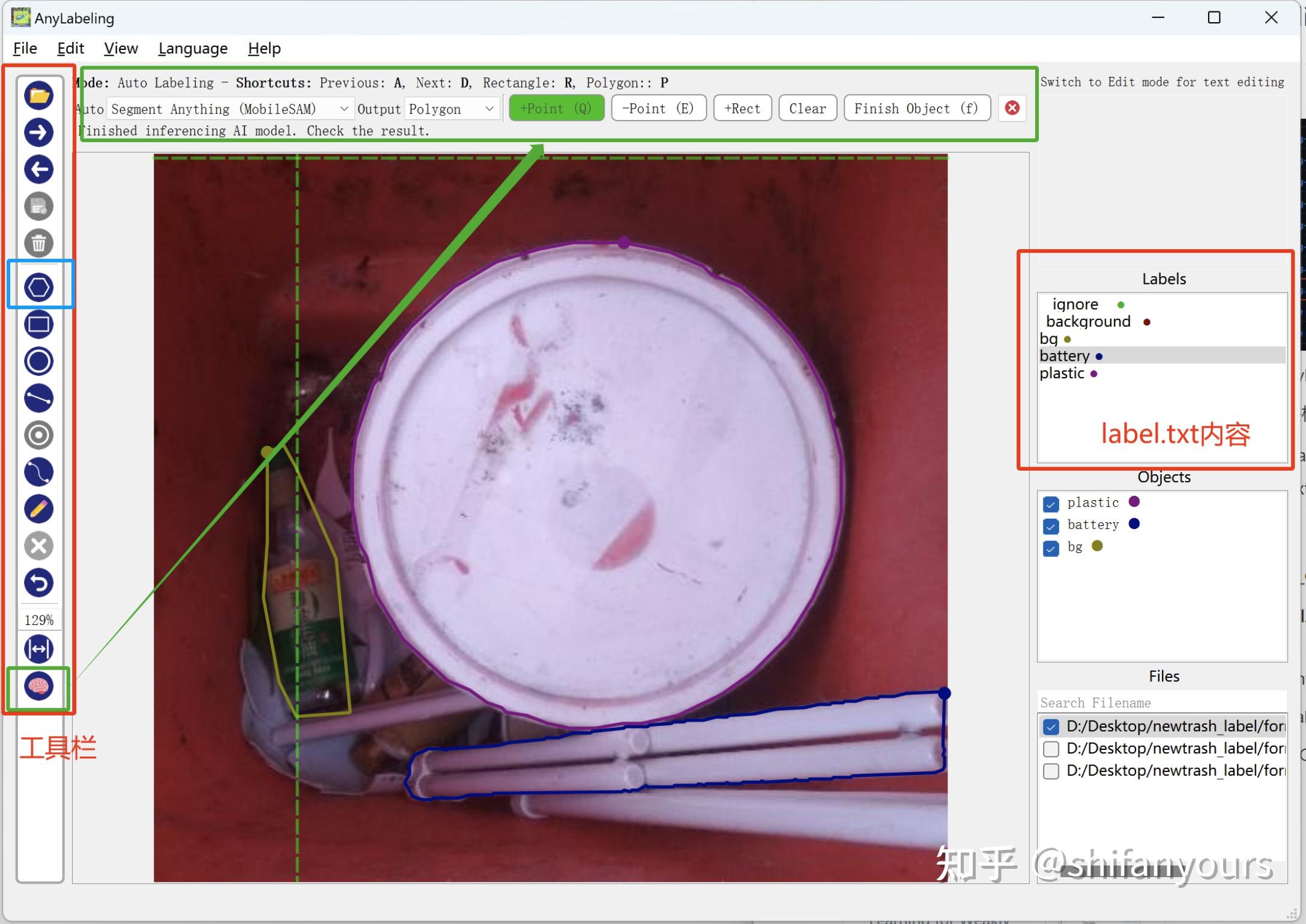Screen dimensions: 1306x924
Task: Go to next image arrow
Action: coord(39,133)
